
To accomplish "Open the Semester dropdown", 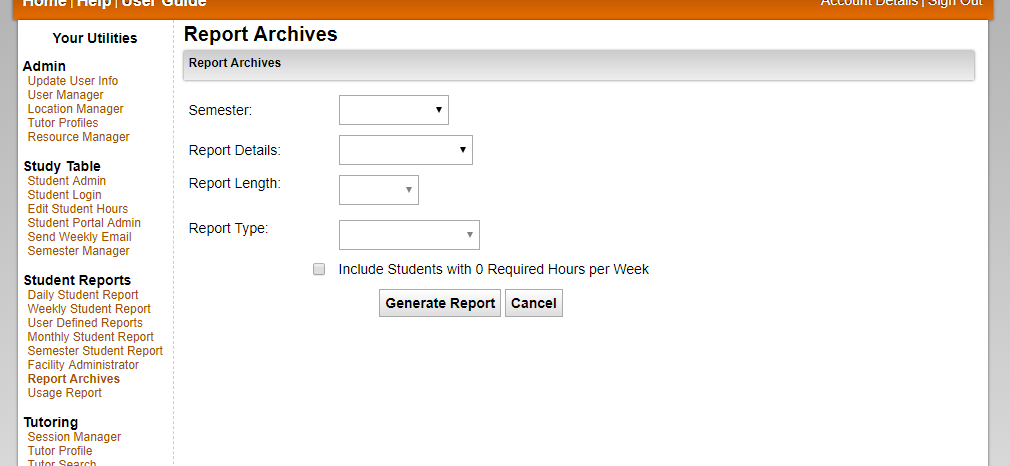I will click(x=394, y=110).
